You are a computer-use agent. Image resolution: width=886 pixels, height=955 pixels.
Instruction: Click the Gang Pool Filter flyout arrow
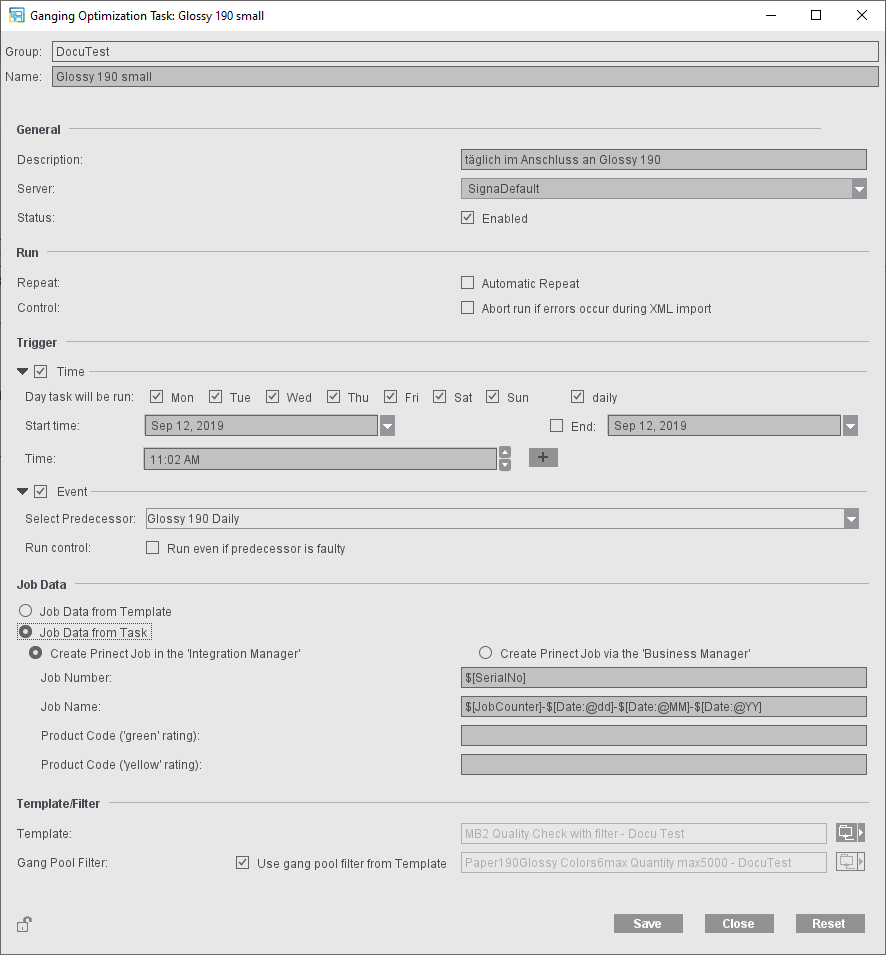pos(860,861)
